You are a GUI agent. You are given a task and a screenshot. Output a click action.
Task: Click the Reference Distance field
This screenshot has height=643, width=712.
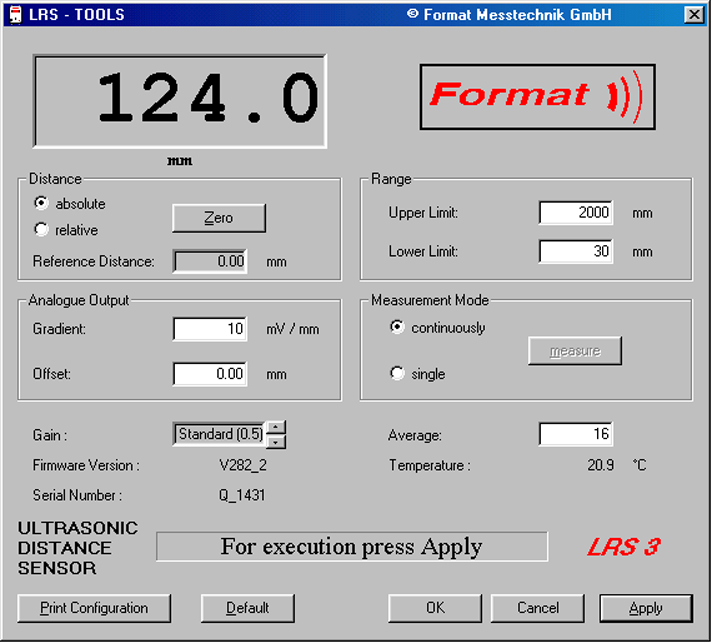(x=210, y=261)
